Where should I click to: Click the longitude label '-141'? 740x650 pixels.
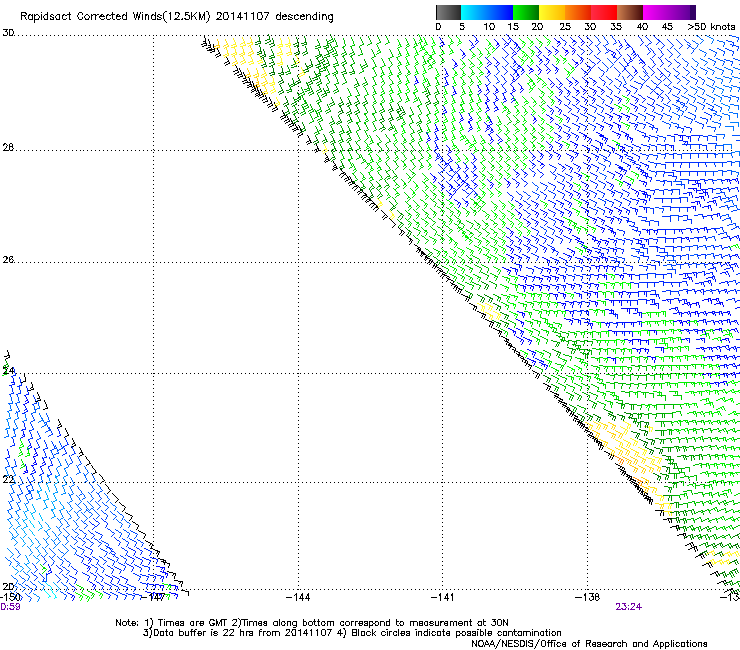coord(443,597)
